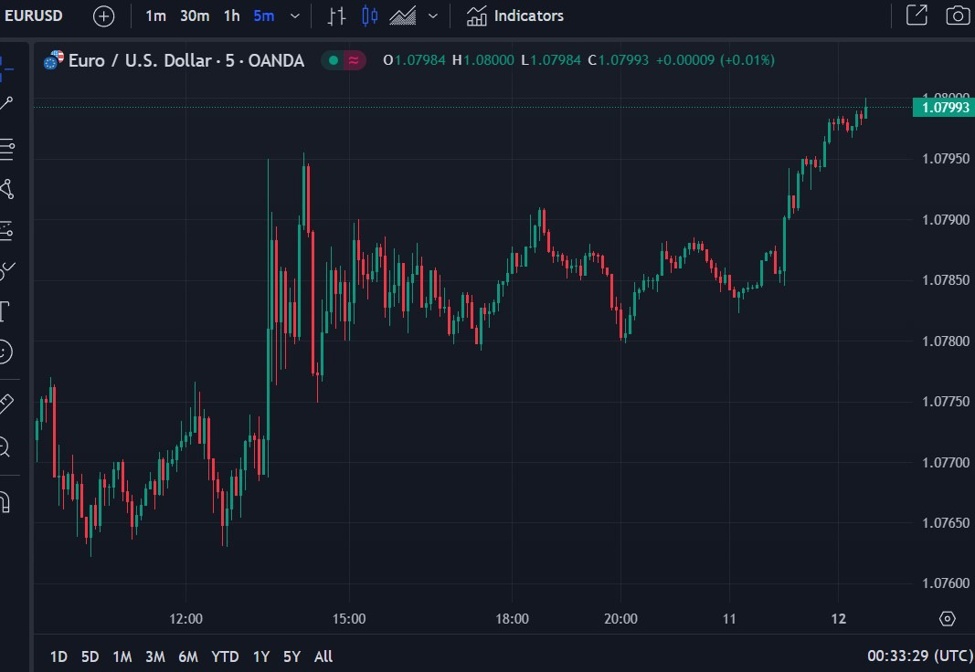Switch to candlestick chart style
The image size is (975, 672).
click(370, 16)
